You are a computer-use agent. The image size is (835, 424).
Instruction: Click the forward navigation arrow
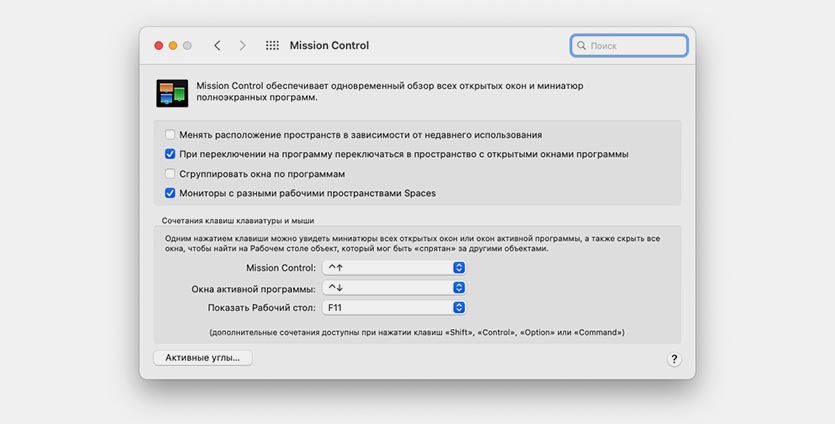[x=242, y=46]
